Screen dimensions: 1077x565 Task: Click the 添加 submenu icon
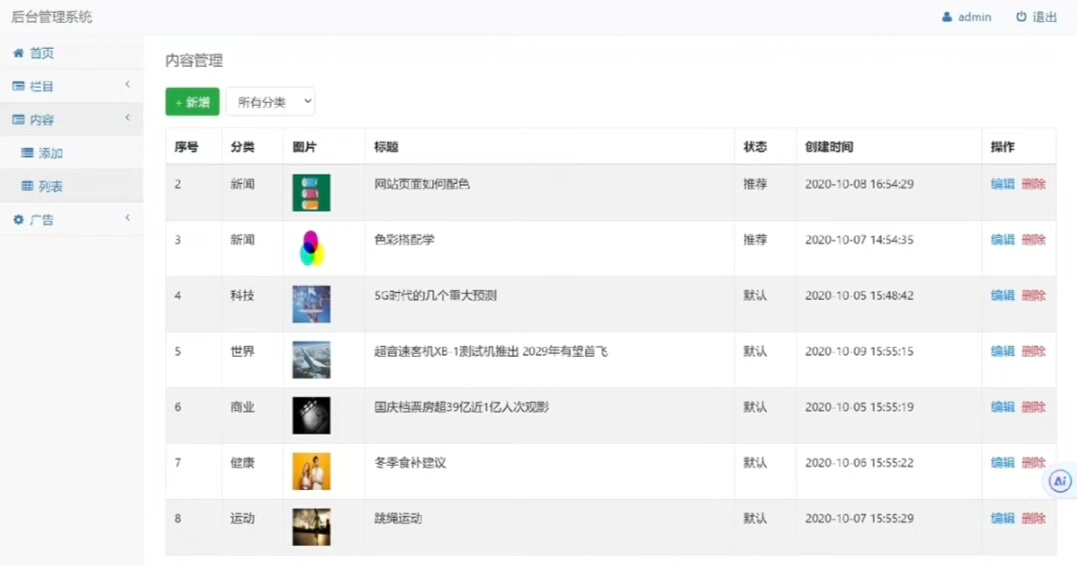coord(28,153)
